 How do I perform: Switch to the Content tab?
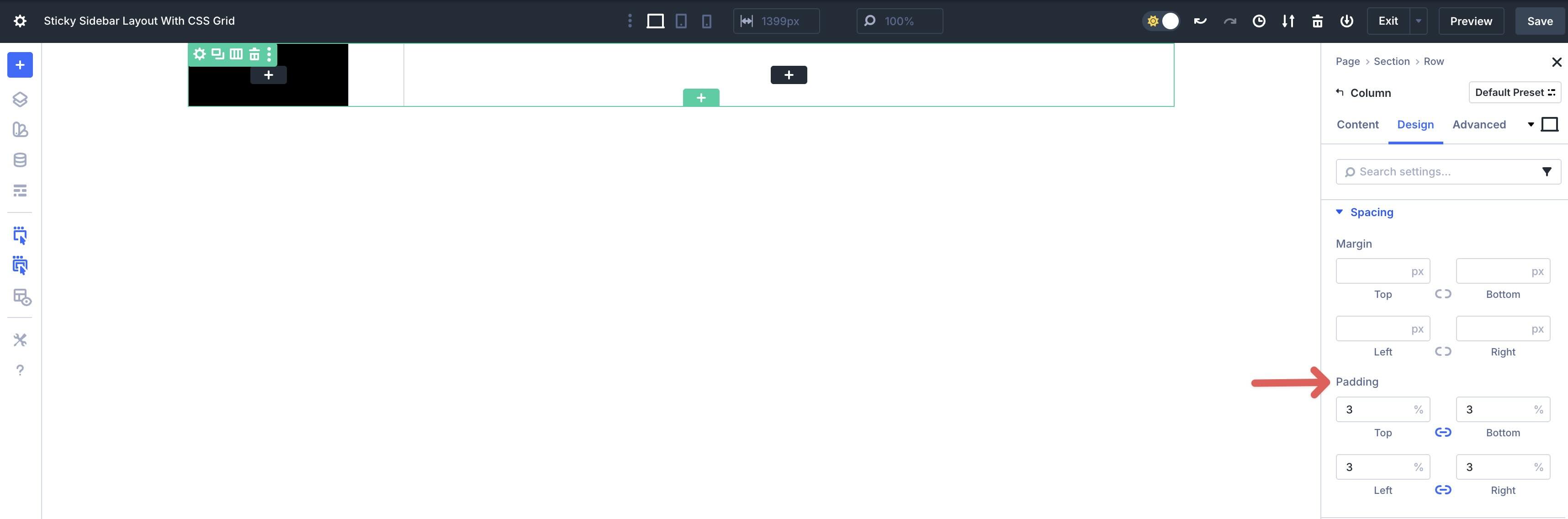[x=1357, y=124]
